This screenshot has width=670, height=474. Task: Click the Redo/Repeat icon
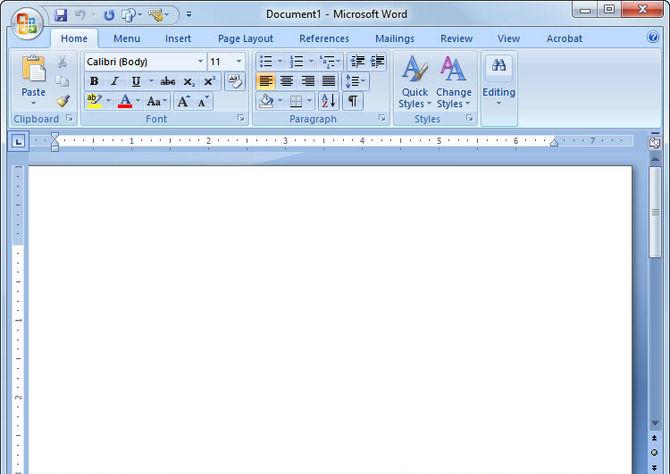pyautogui.click(x=109, y=15)
